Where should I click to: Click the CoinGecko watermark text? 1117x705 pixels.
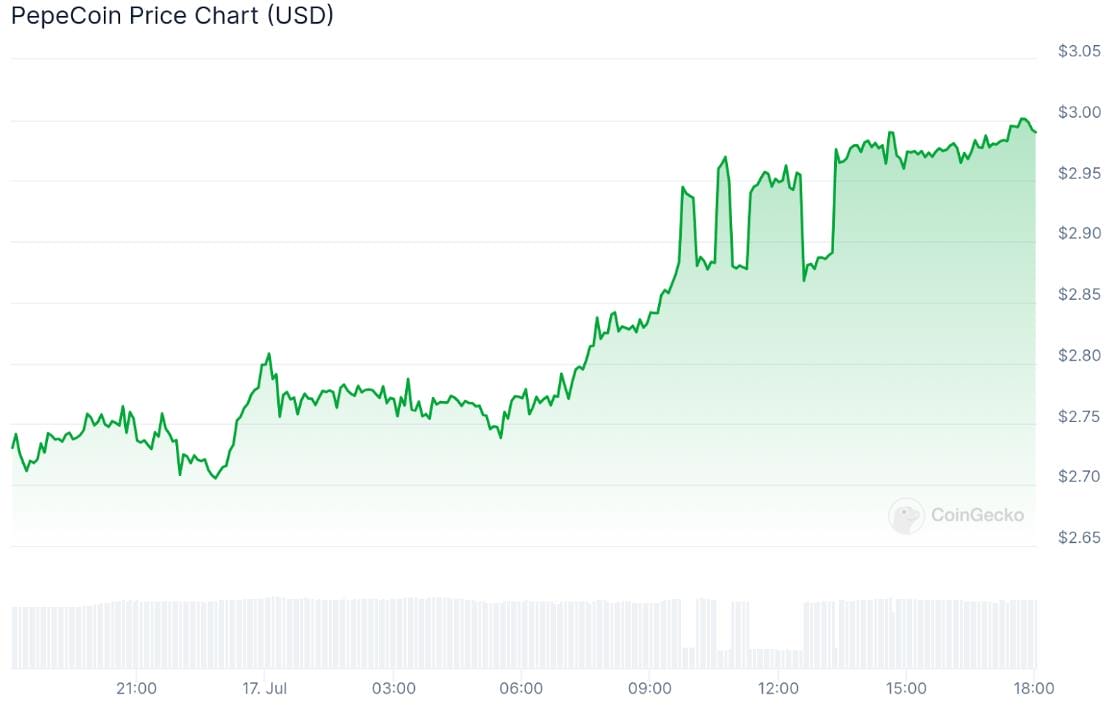(x=977, y=515)
